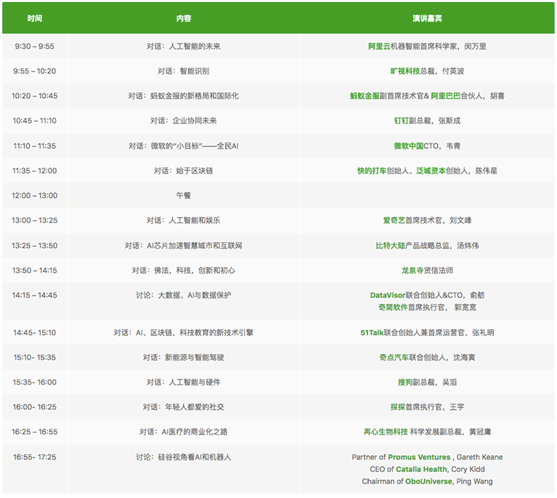Select the time 14:45- 15:10
The image size is (557, 498).
click(34, 332)
